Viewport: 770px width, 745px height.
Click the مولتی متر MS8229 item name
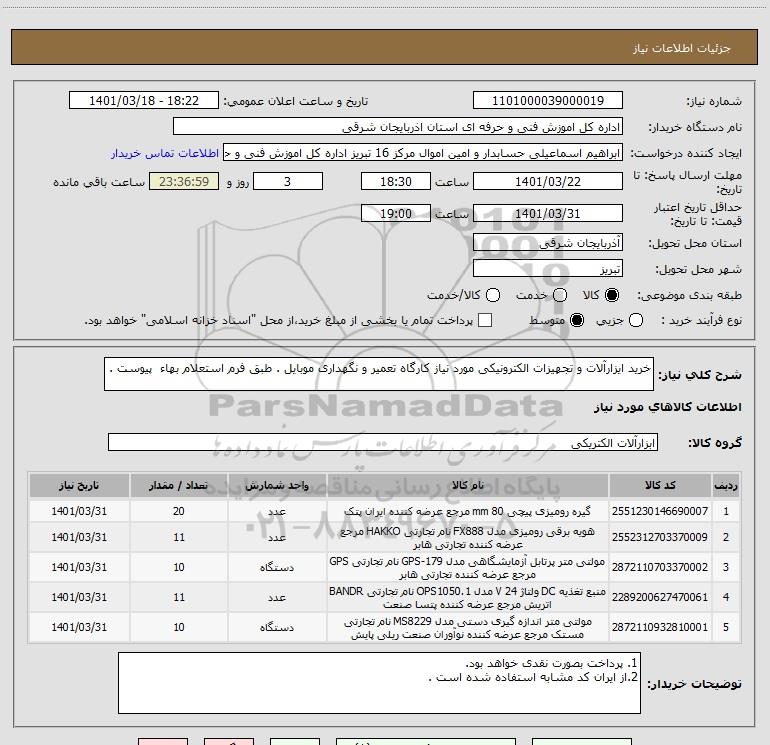(x=468, y=628)
